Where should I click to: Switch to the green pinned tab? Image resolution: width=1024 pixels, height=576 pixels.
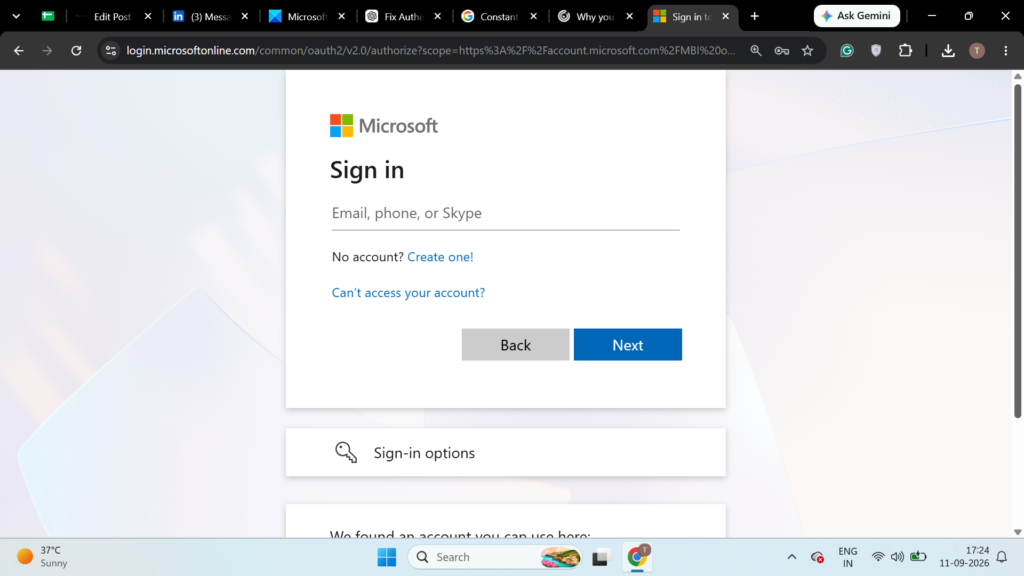pos(48,16)
